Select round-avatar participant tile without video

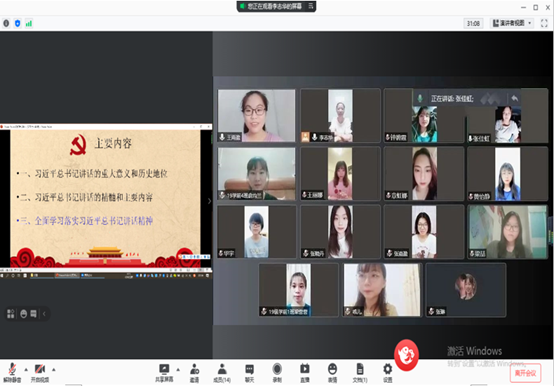pyautogui.click(x=466, y=290)
